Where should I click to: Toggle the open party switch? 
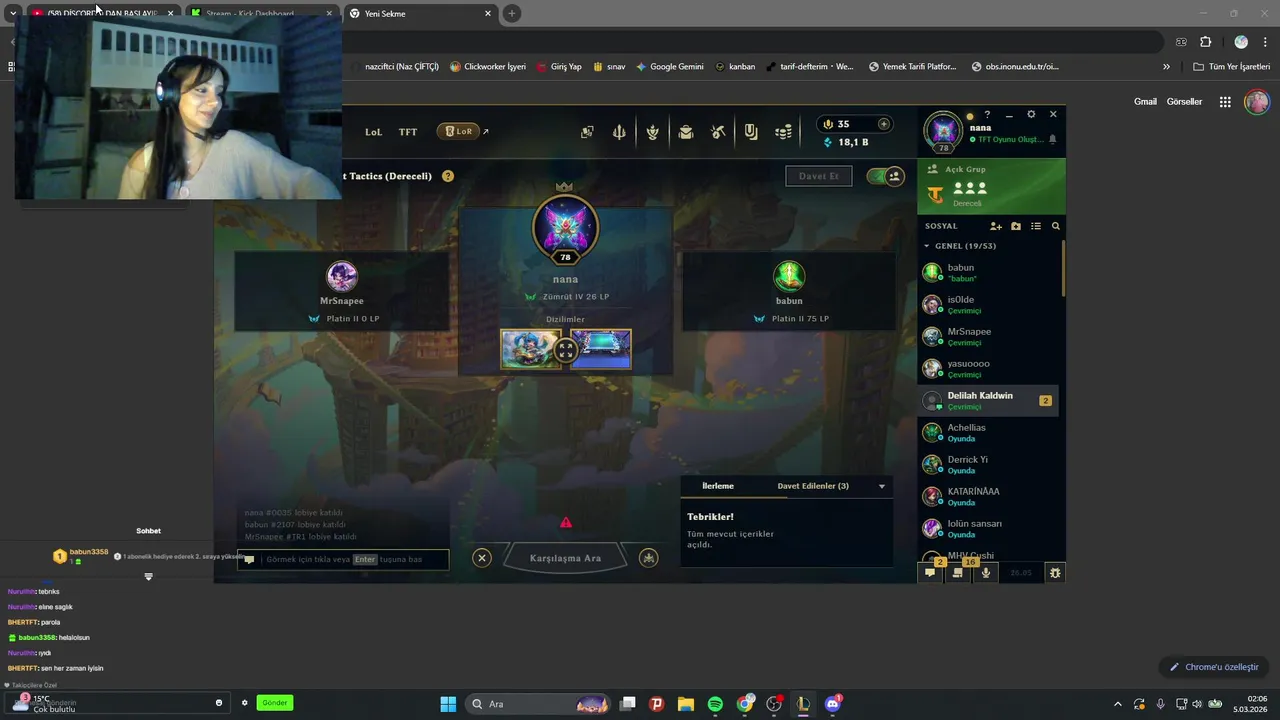pyautogui.click(x=885, y=176)
